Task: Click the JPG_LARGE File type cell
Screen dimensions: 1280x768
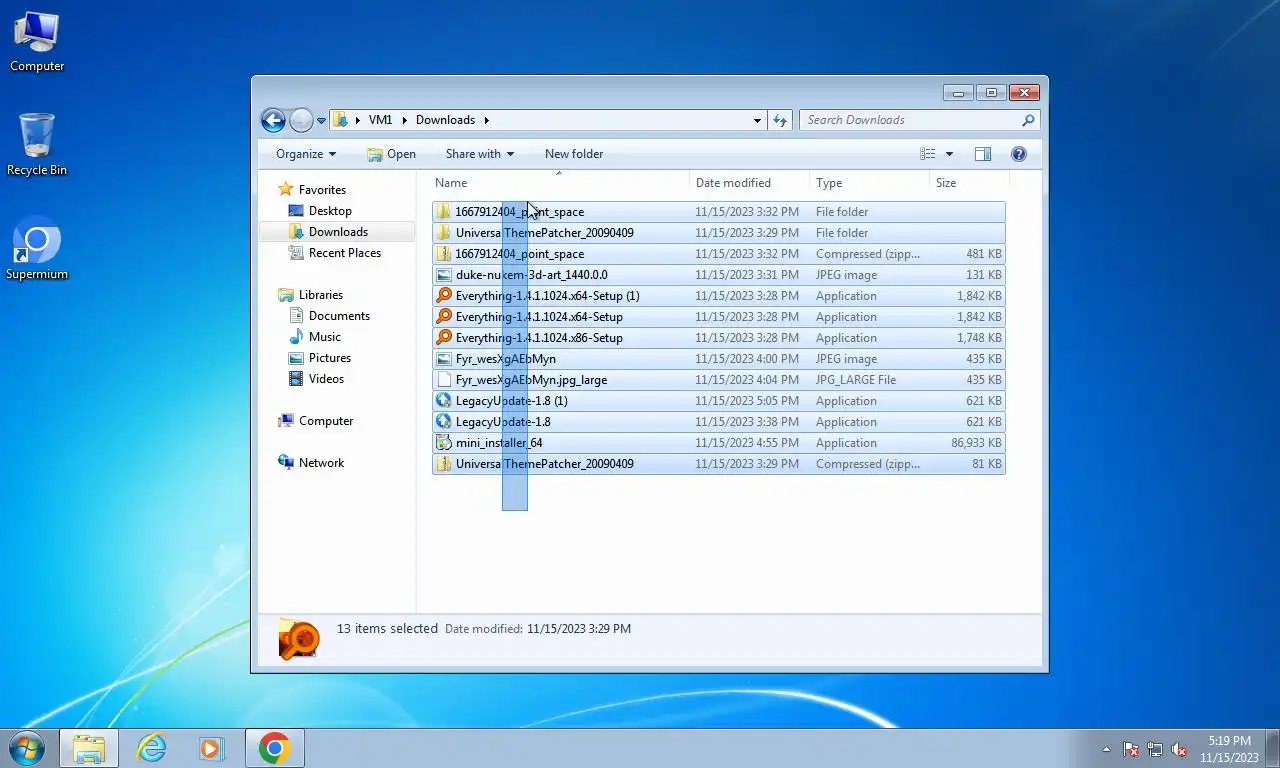Action: pos(856,380)
